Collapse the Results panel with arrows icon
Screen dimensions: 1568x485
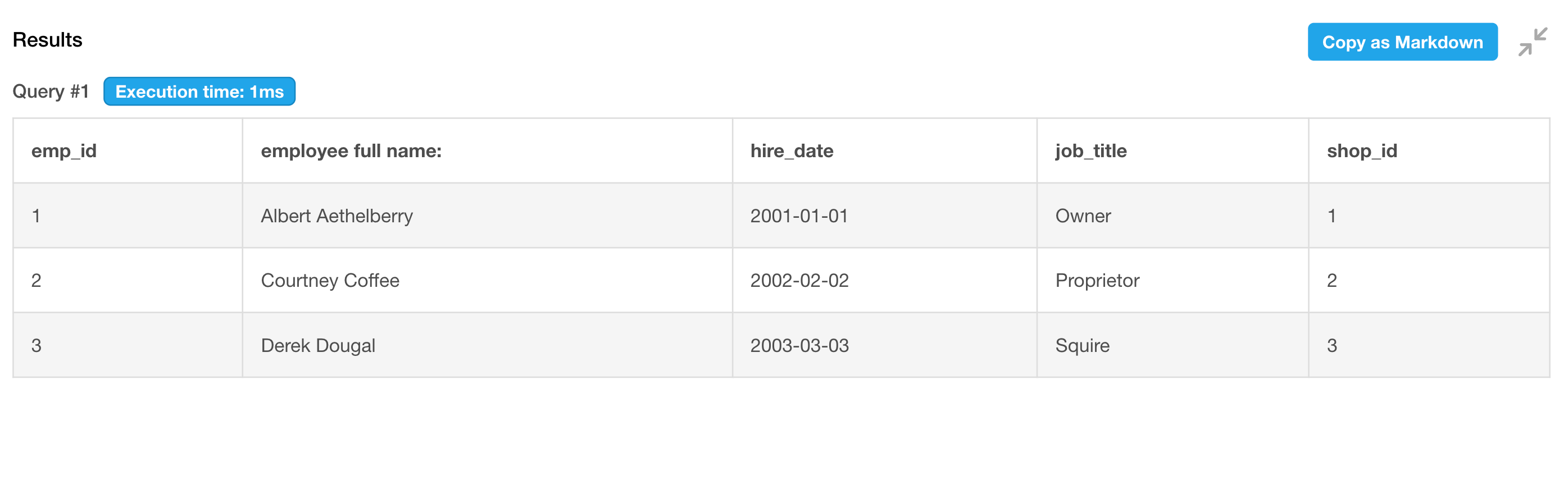[1532, 42]
